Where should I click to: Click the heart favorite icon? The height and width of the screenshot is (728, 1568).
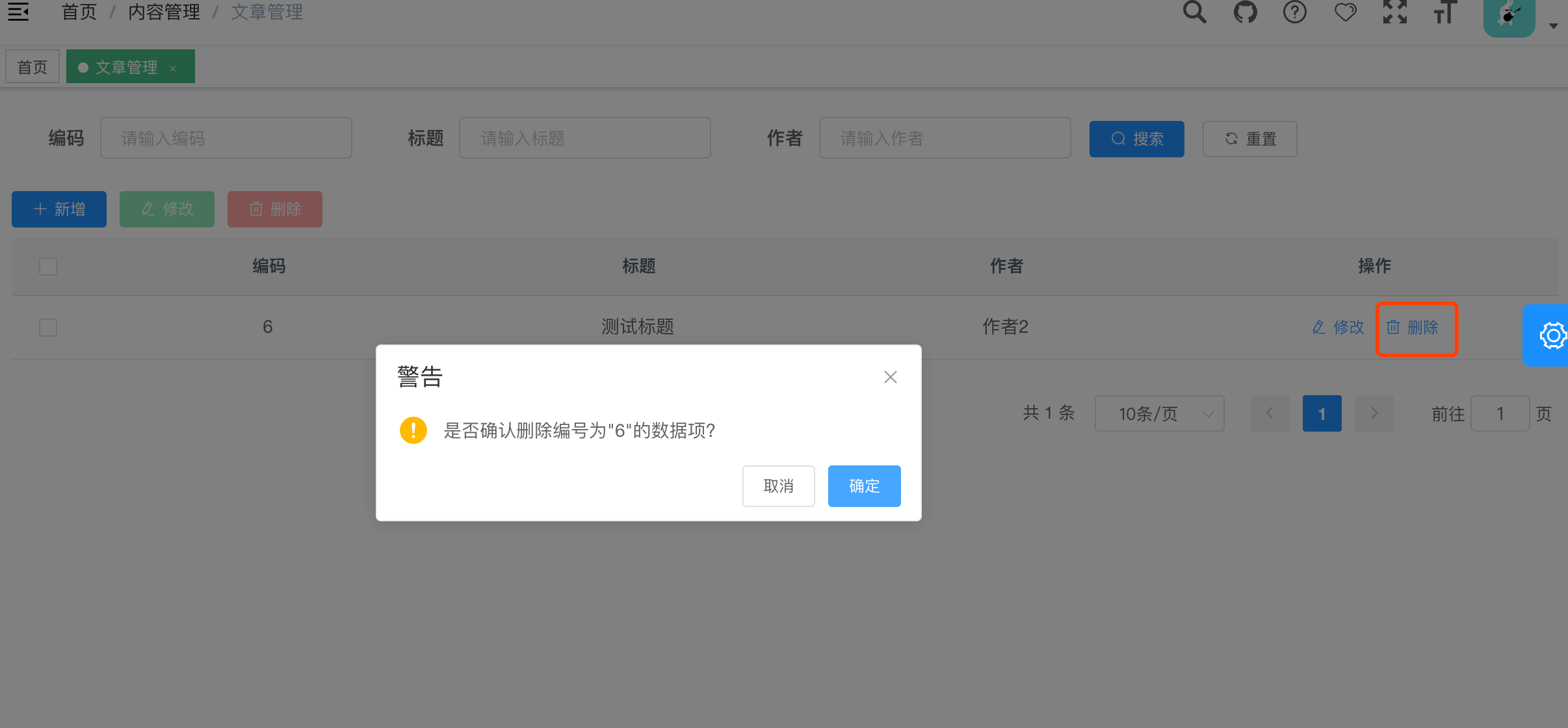click(x=1345, y=12)
